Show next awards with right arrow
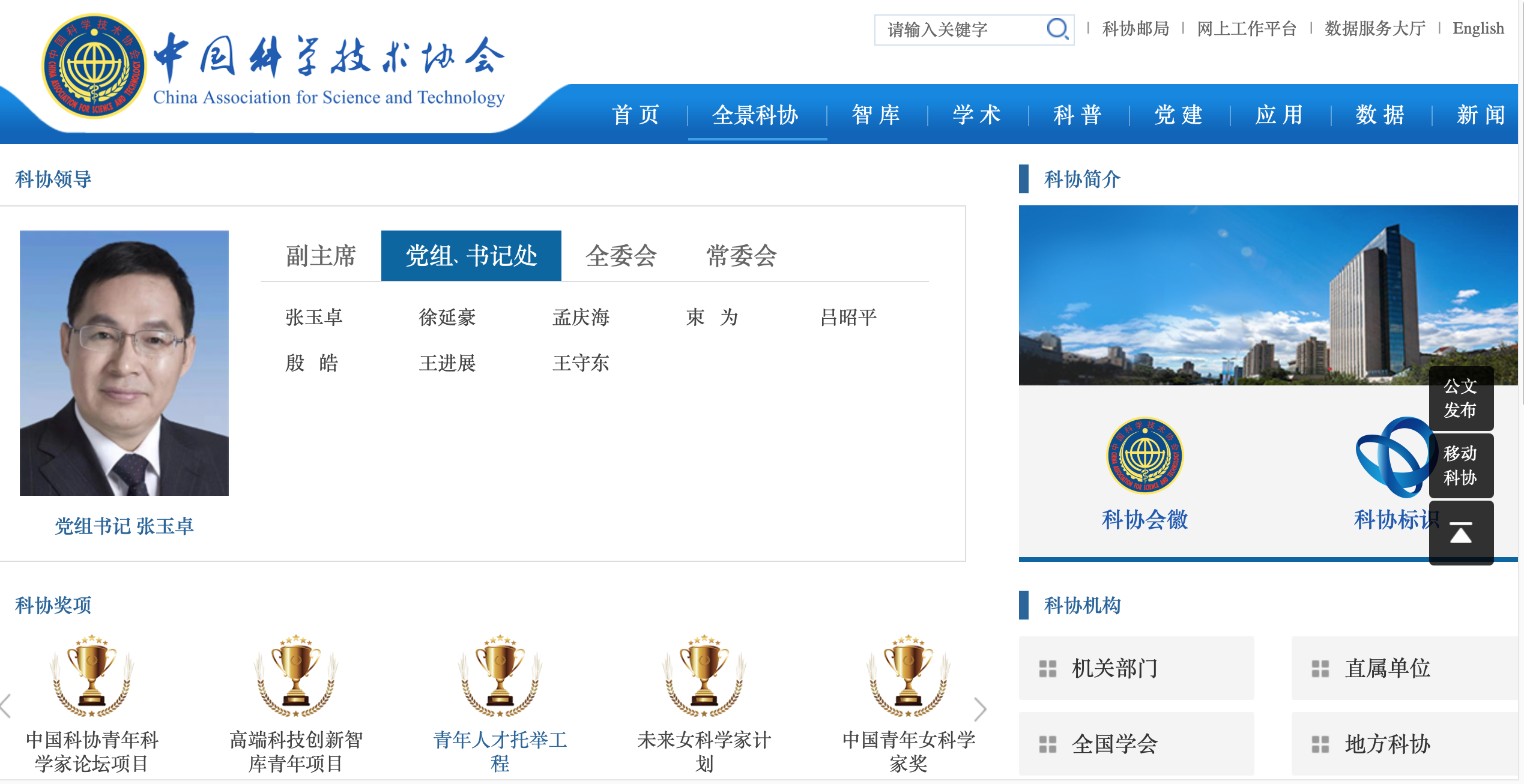The width and height of the screenshot is (1524, 784). pos(980,709)
